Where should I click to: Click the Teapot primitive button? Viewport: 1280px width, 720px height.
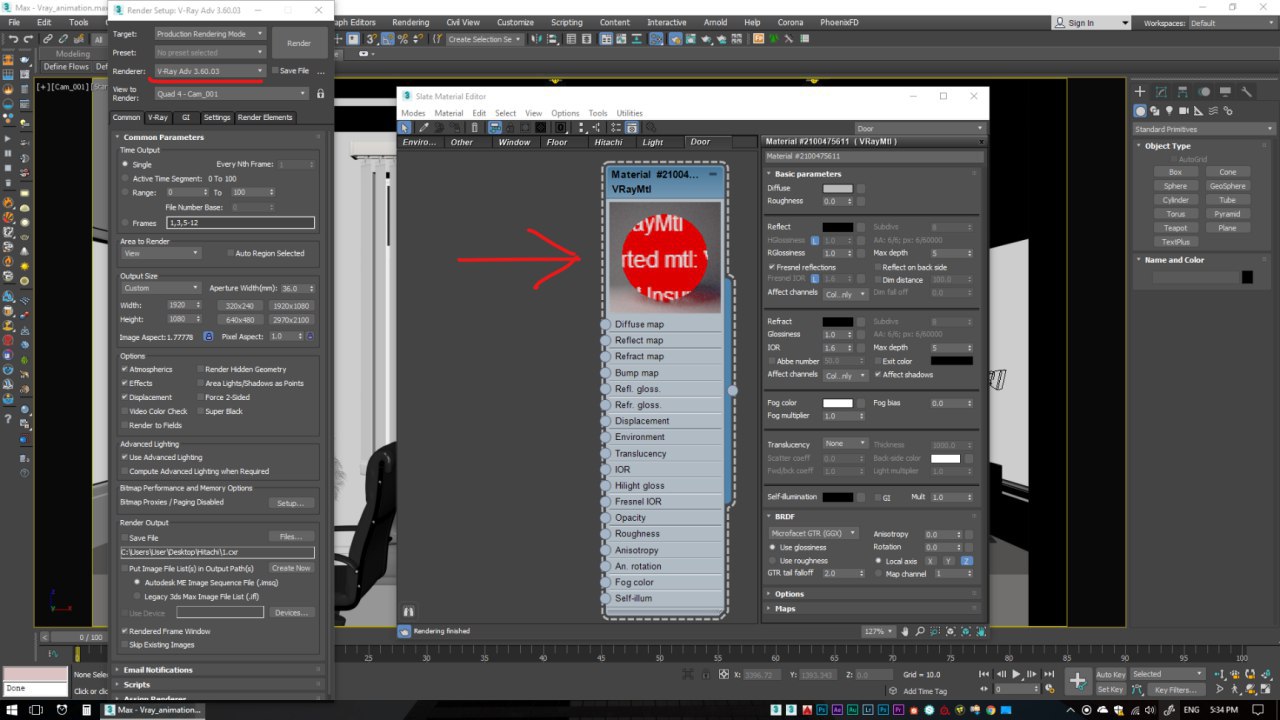(1175, 228)
